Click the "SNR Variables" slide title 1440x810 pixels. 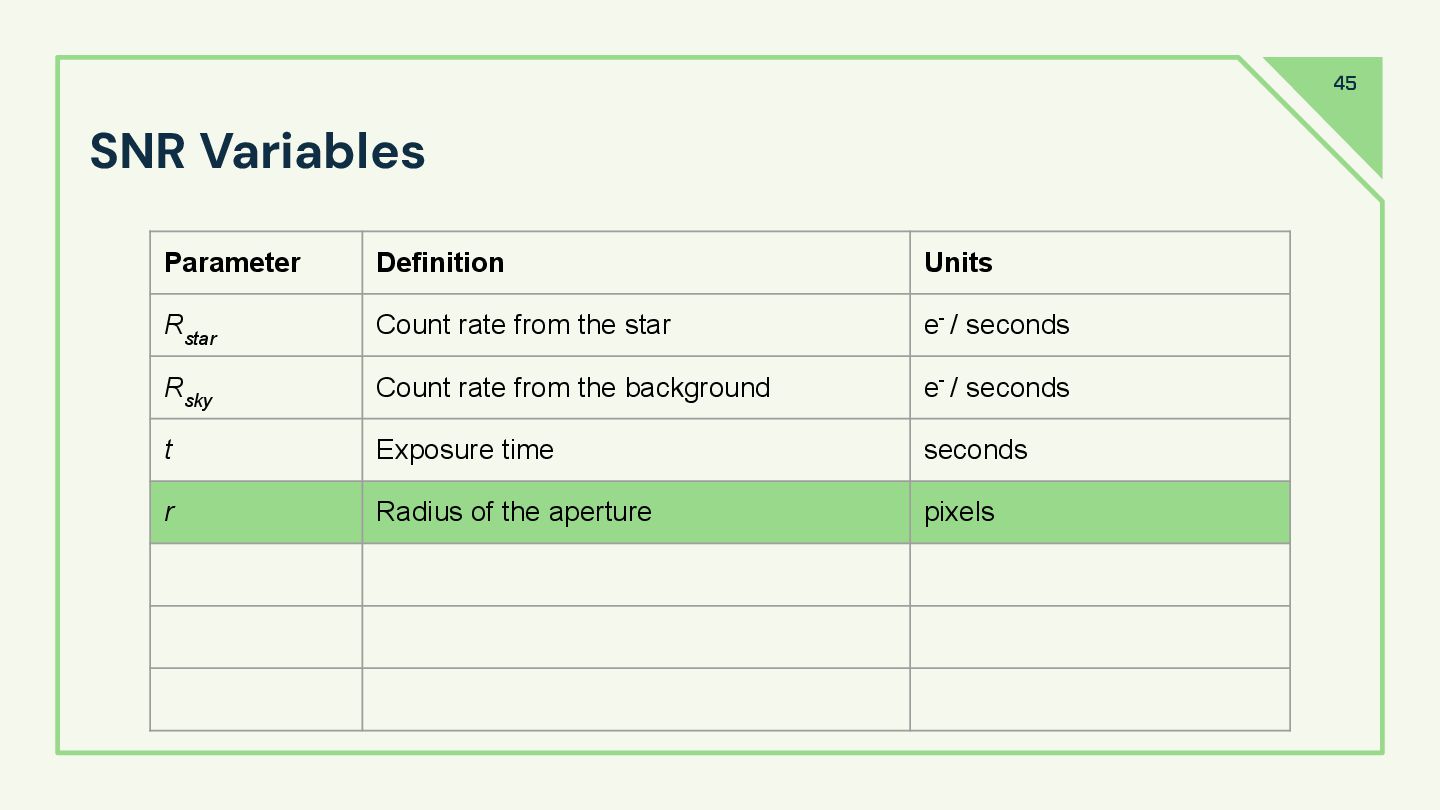point(257,152)
